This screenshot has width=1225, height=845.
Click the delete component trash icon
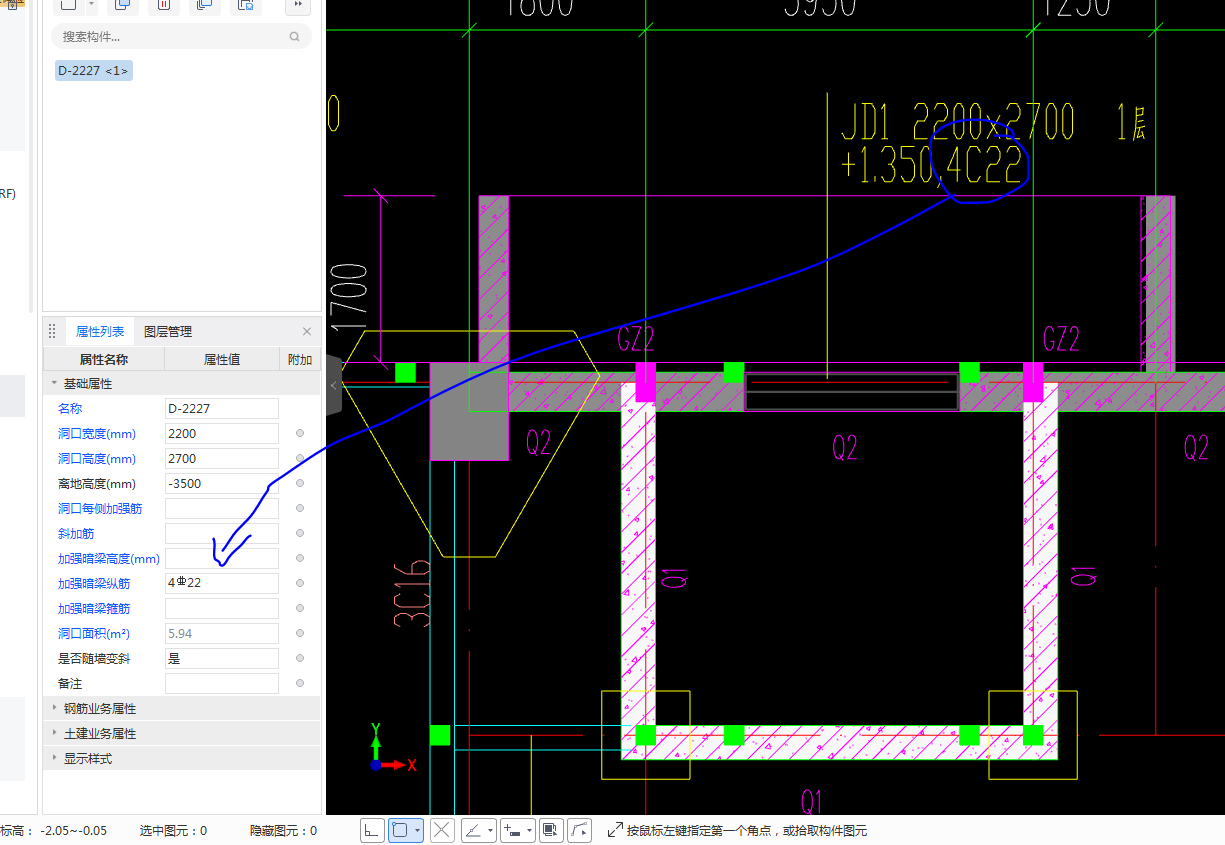164,5
